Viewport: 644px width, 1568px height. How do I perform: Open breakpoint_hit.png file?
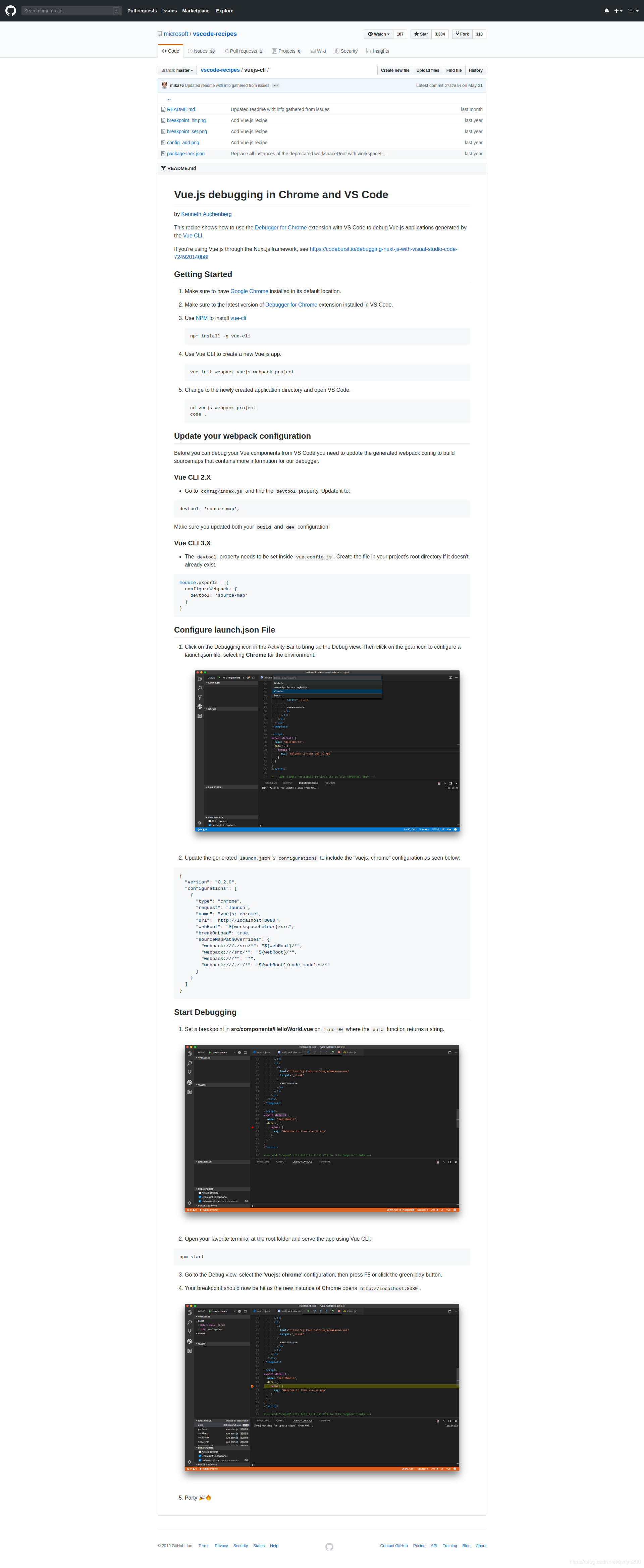(186, 120)
